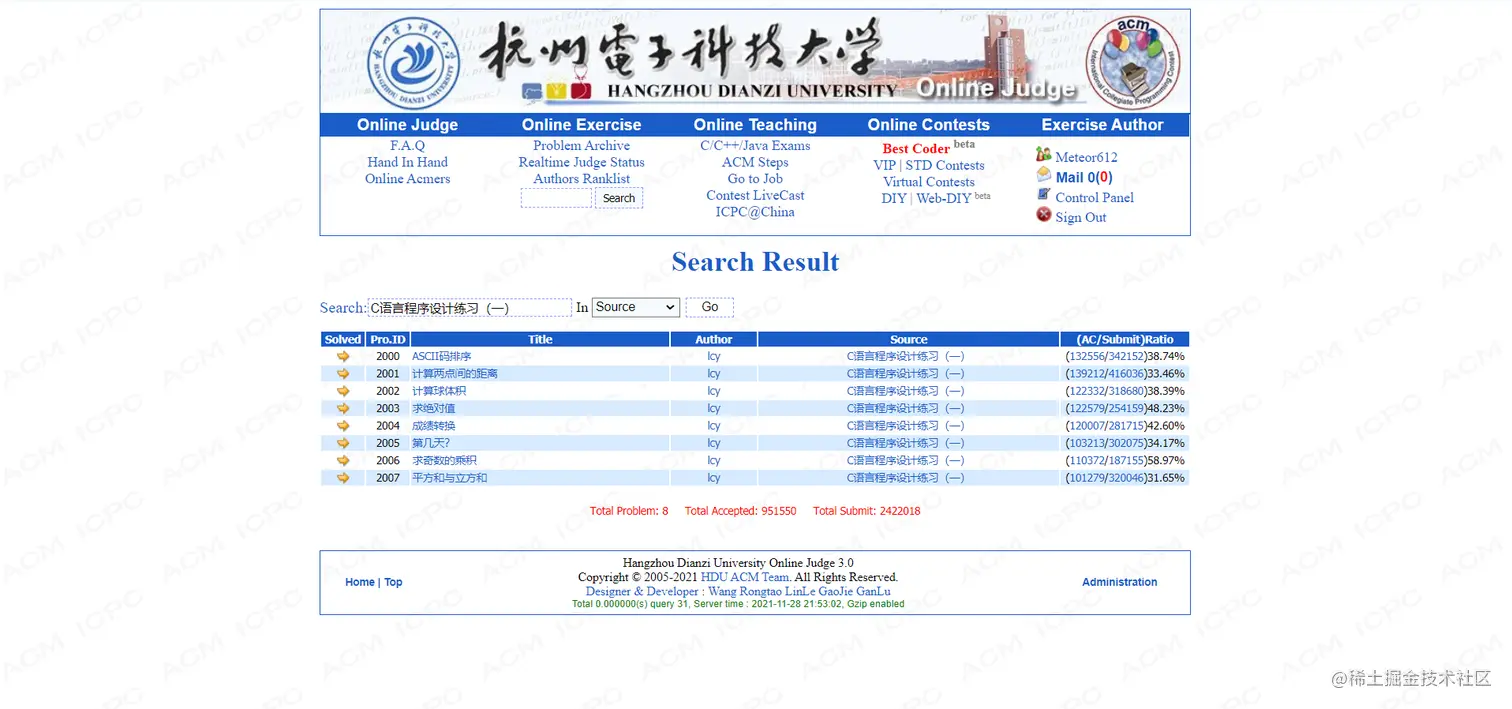
Task: Click the Administration link
Action: pyautogui.click(x=1119, y=582)
